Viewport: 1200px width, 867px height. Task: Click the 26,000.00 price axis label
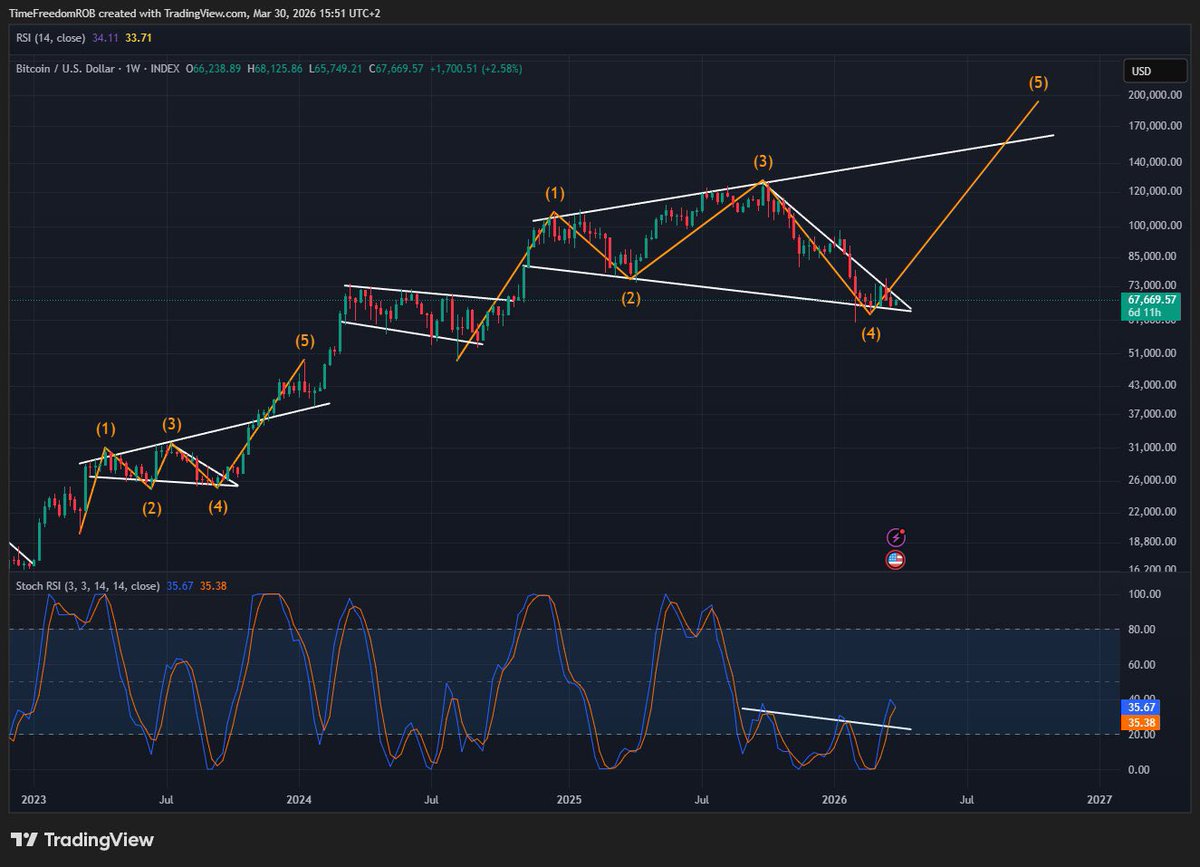click(1151, 480)
